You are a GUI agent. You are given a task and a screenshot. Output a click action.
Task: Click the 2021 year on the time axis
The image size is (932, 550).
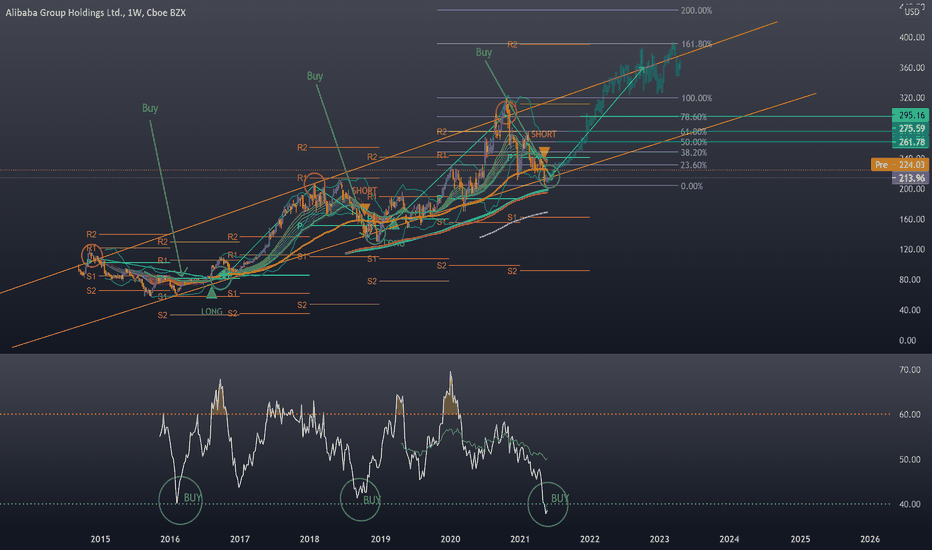(x=520, y=539)
